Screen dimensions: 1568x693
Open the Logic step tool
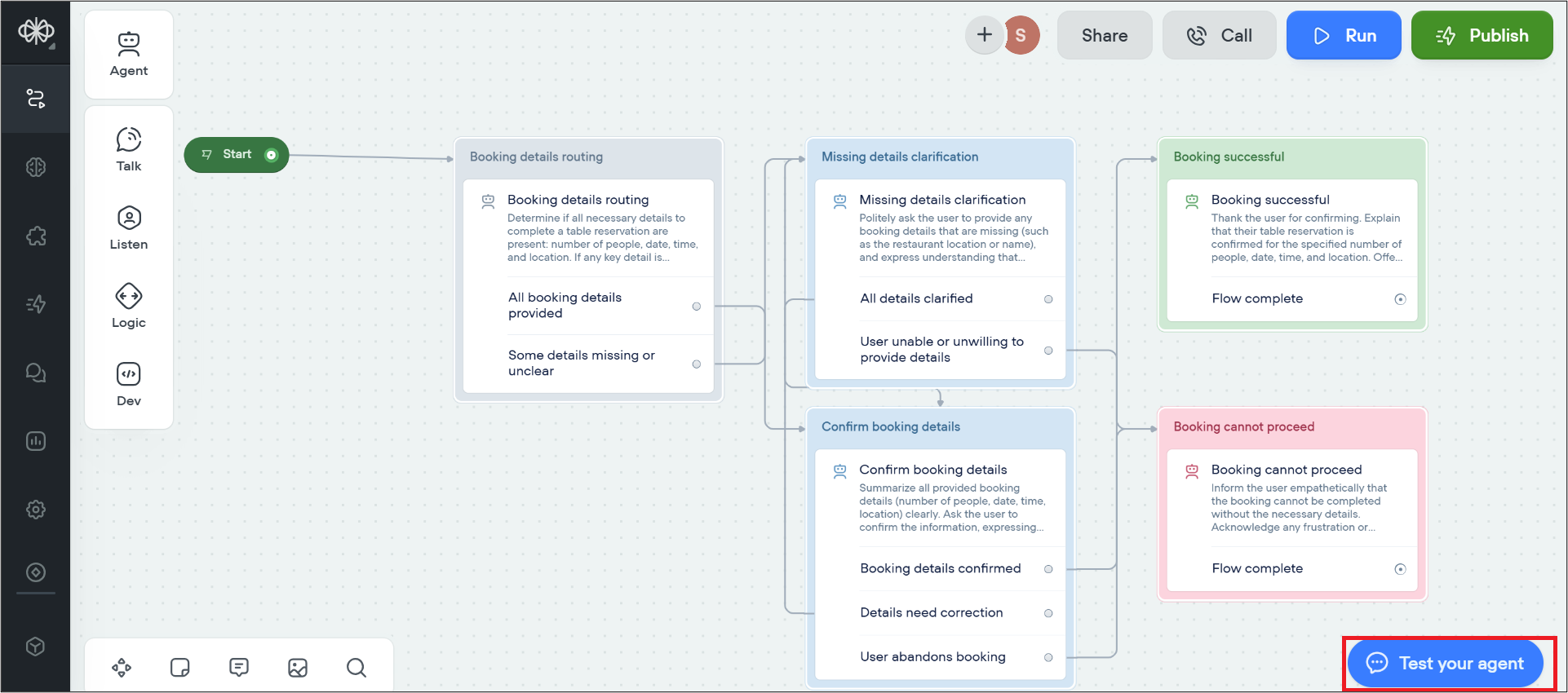point(129,306)
